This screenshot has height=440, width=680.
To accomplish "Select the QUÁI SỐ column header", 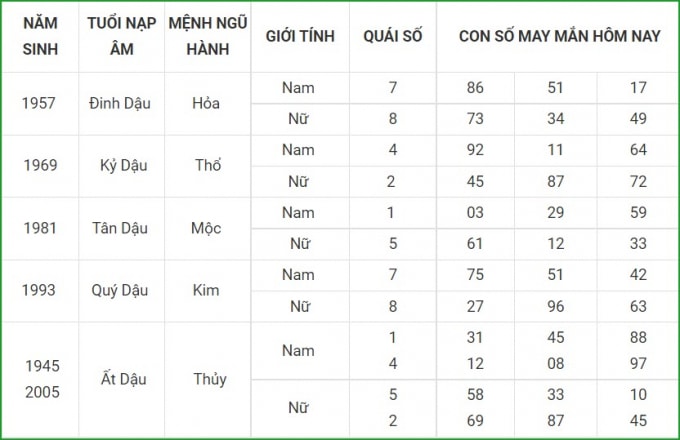I will click(x=392, y=36).
